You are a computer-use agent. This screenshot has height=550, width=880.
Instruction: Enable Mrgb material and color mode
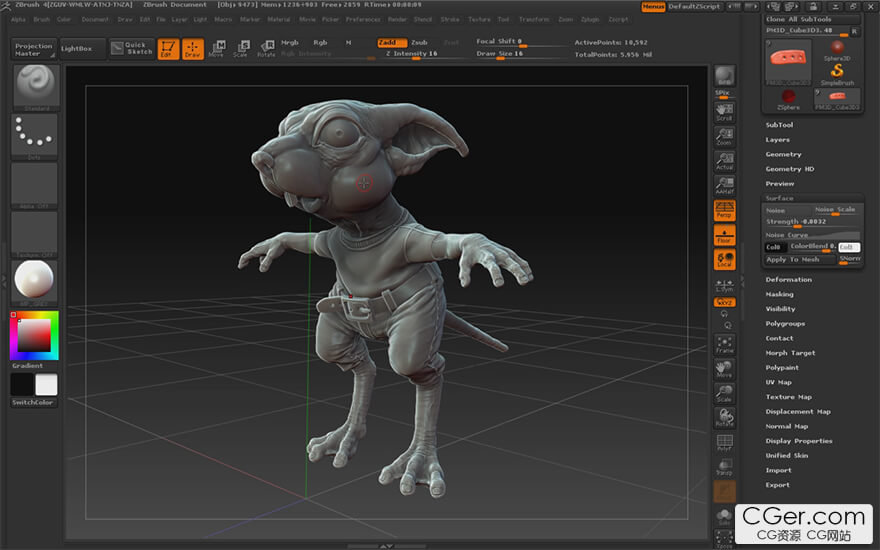tap(290, 43)
